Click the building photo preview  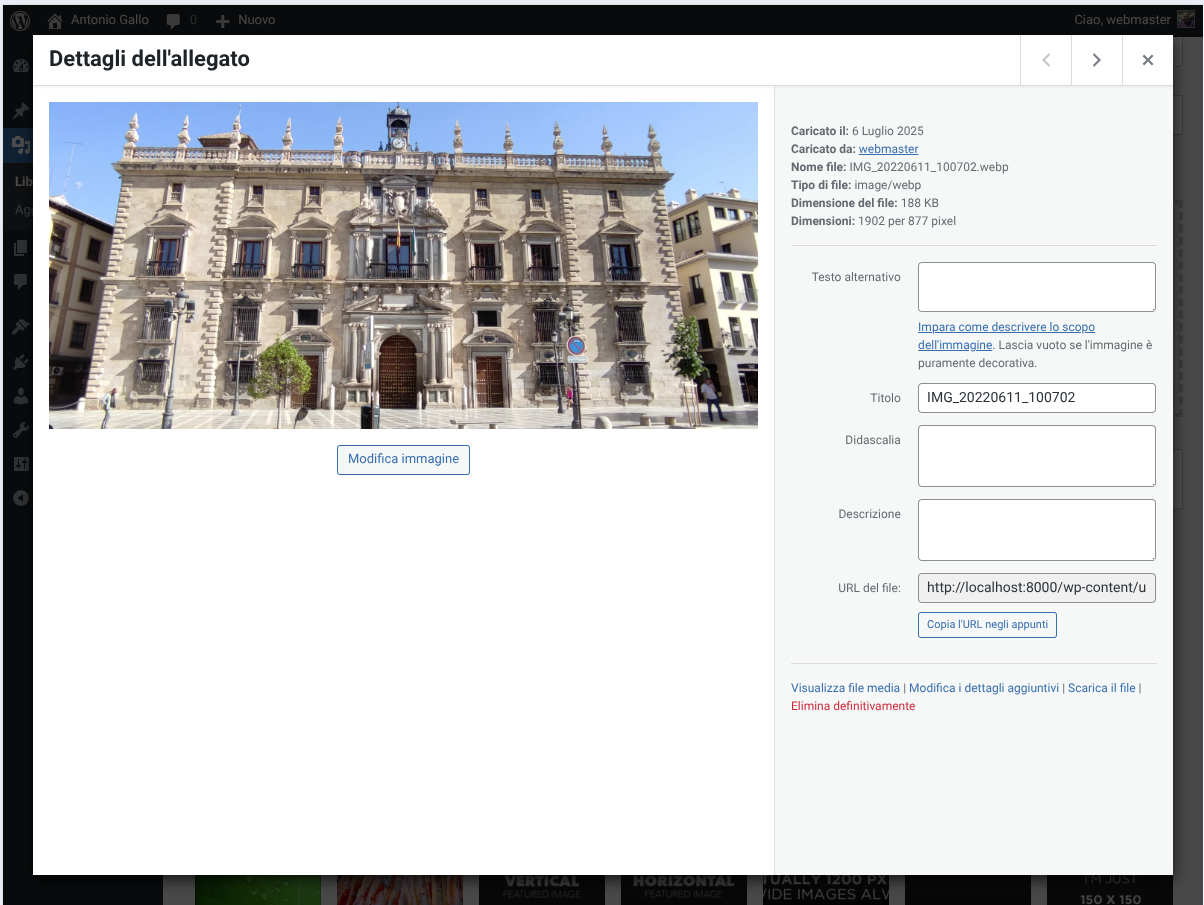pyautogui.click(x=403, y=265)
